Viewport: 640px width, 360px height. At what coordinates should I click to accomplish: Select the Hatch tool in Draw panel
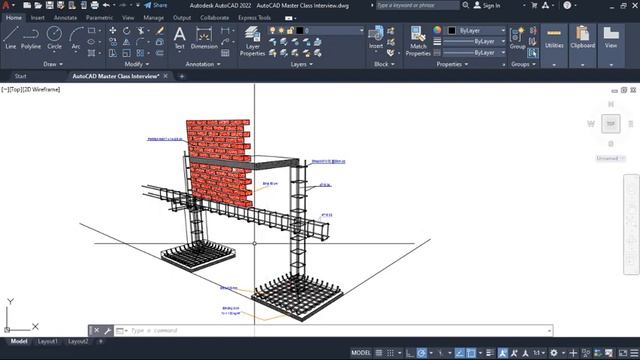(x=91, y=53)
